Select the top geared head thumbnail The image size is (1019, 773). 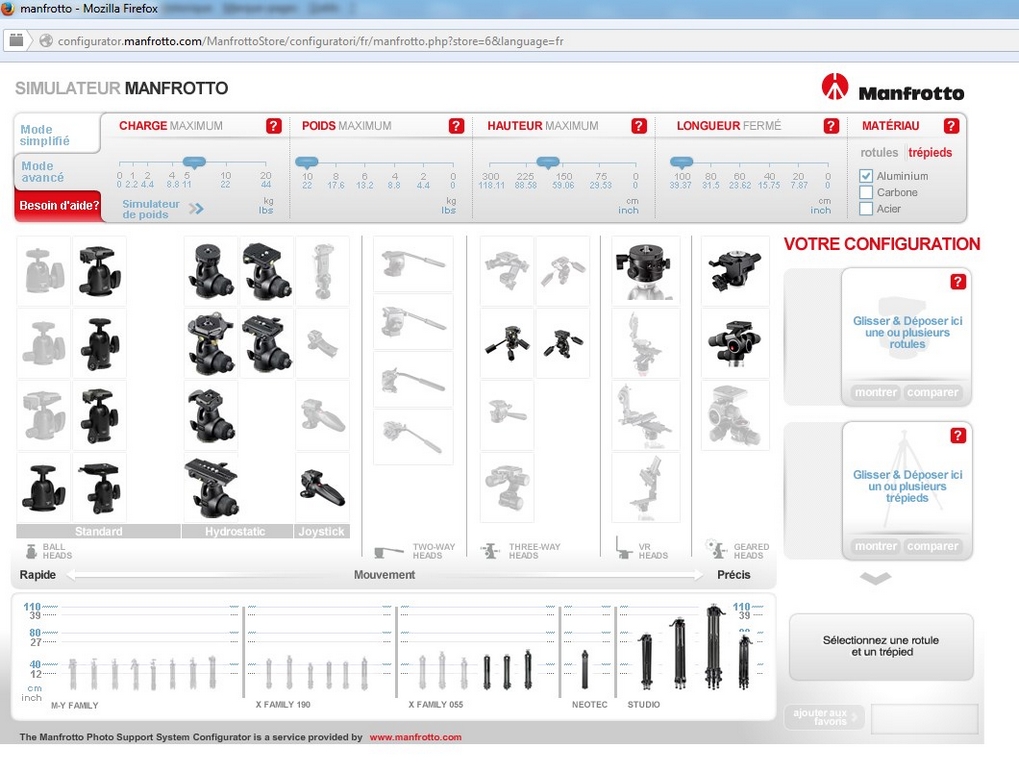pyautogui.click(x=734, y=270)
